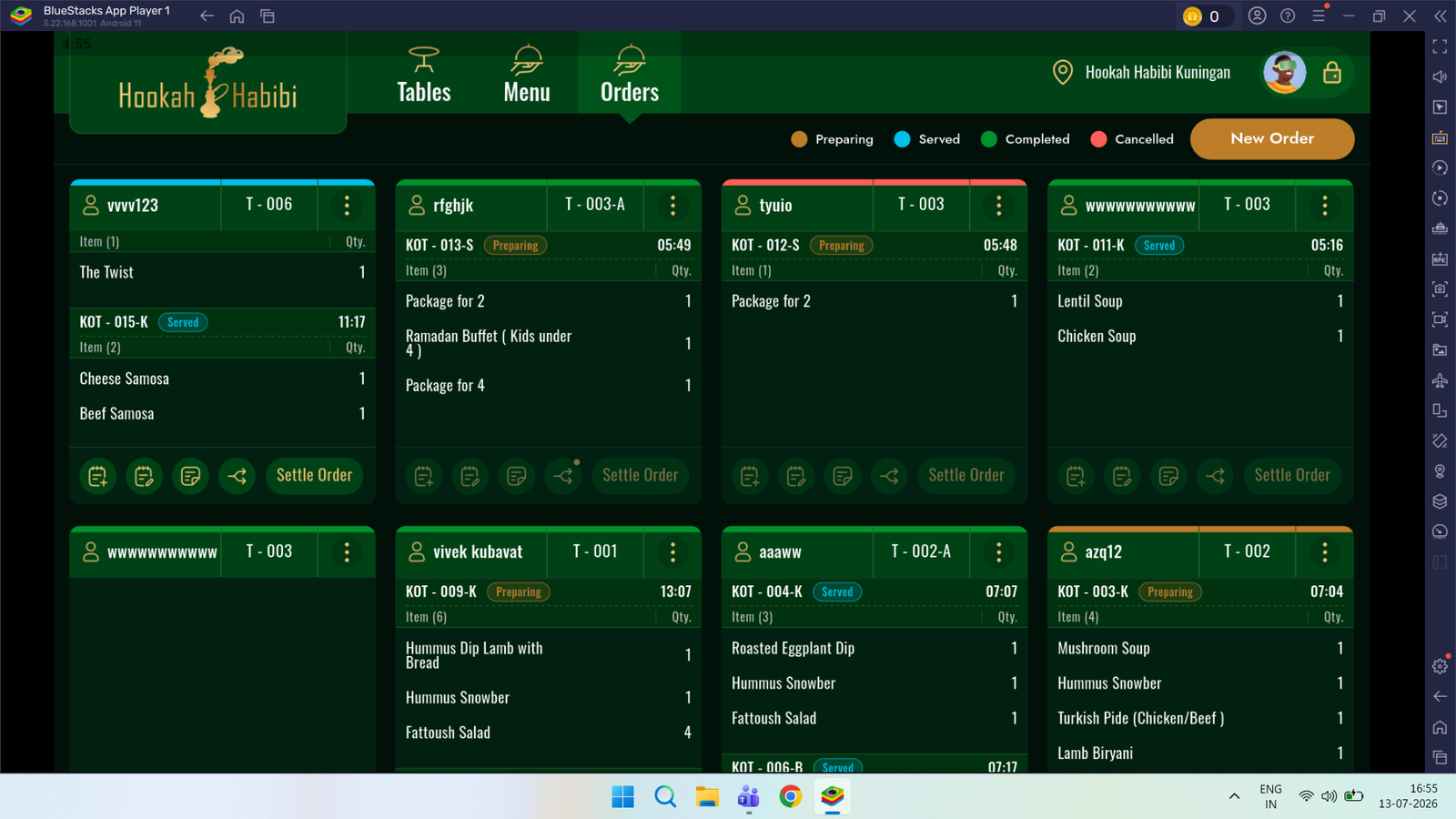Viewport: 1456px width, 819px height.
Task: Open the order note icon on vvvv123 card
Action: click(x=190, y=476)
